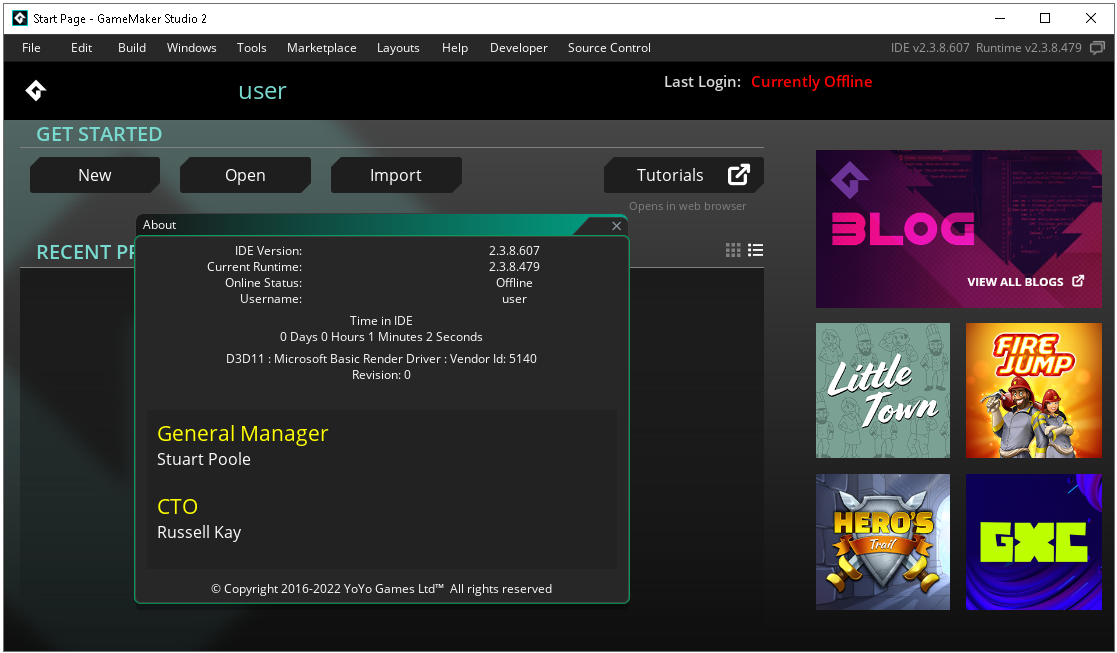Image resolution: width=1117 pixels, height=653 pixels.
Task: Open the Blog banner to view all blogs
Action: tap(959, 229)
